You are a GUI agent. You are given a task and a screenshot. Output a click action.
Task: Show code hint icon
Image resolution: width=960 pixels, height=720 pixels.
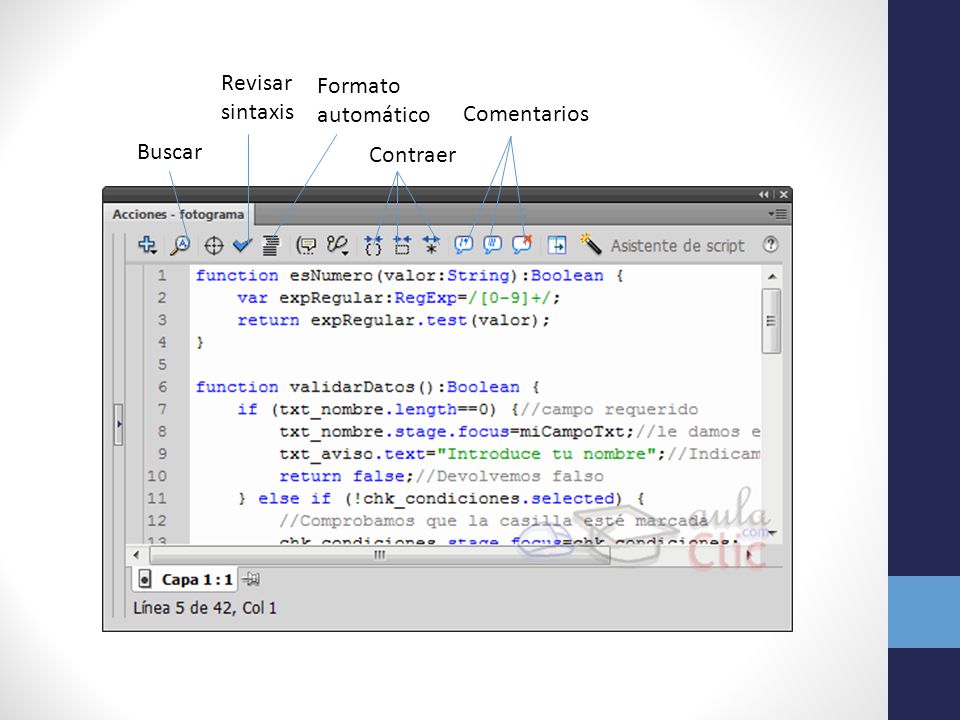(306, 246)
